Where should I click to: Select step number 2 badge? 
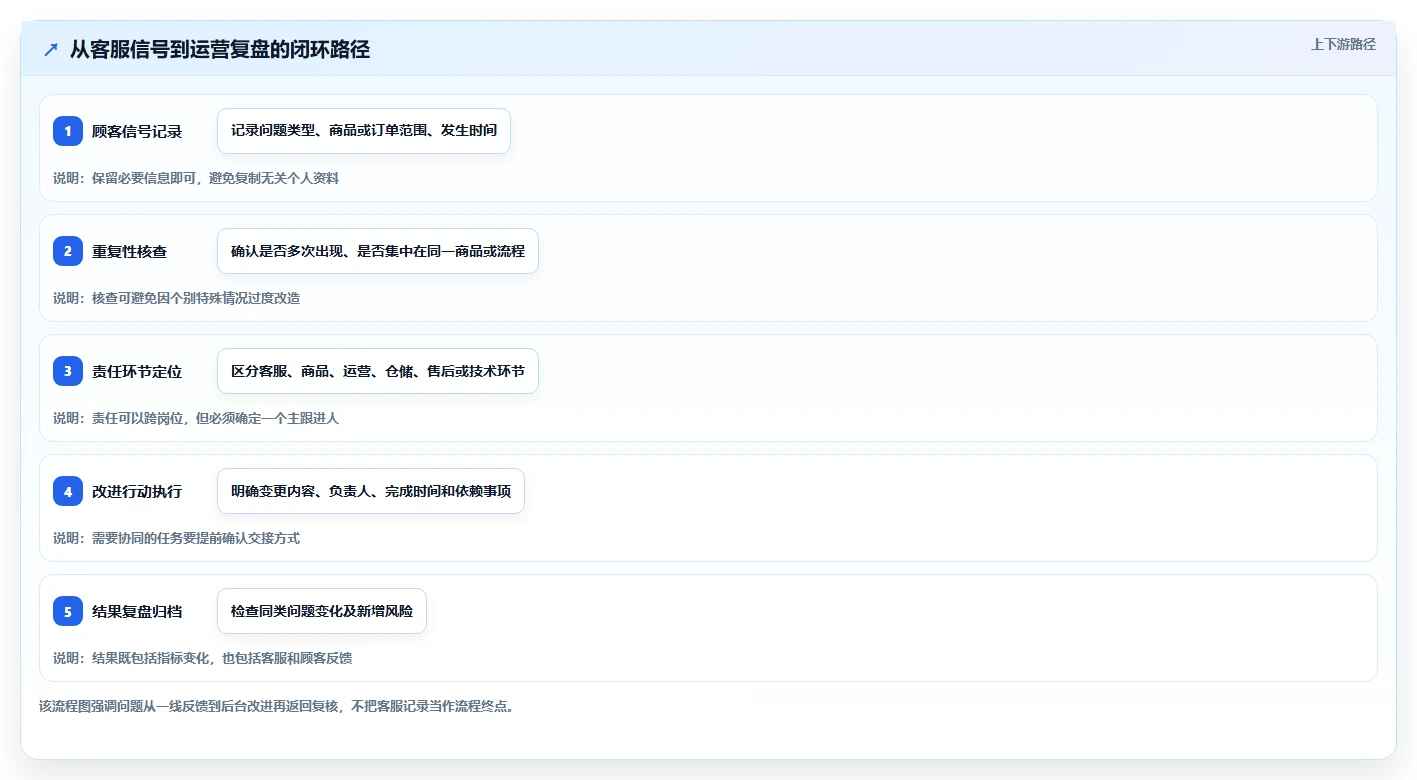68,251
